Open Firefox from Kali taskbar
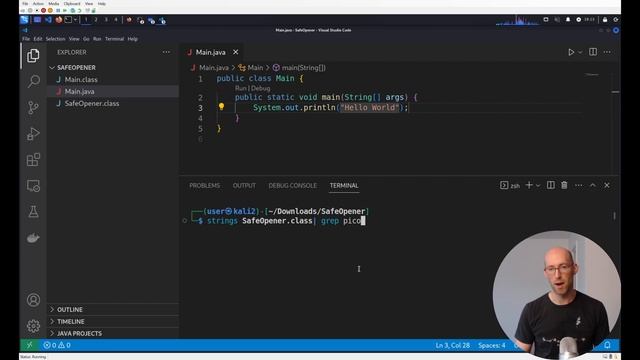640x360 pixels. (x=58, y=20)
